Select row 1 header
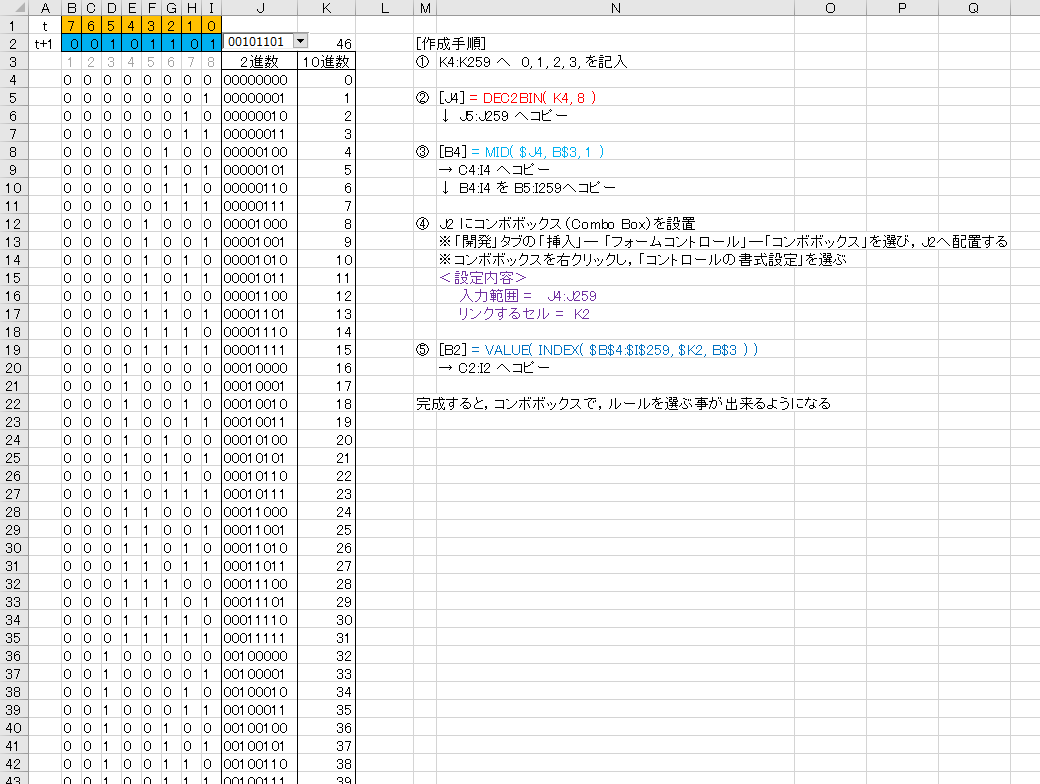The width and height of the screenshot is (1040, 784). pyautogui.click(x=13, y=26)
